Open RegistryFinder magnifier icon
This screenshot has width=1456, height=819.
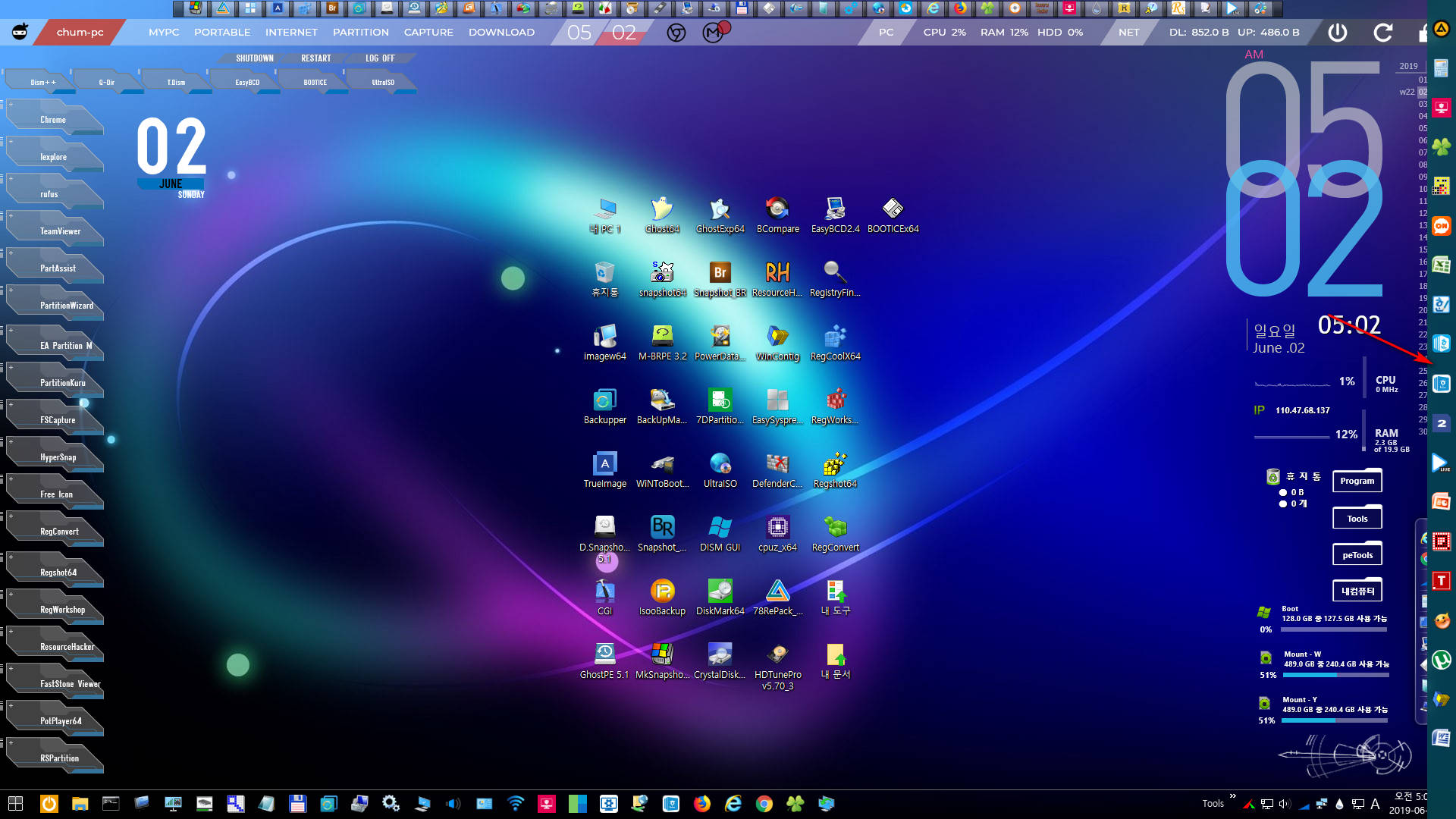[x=835, y=279]
